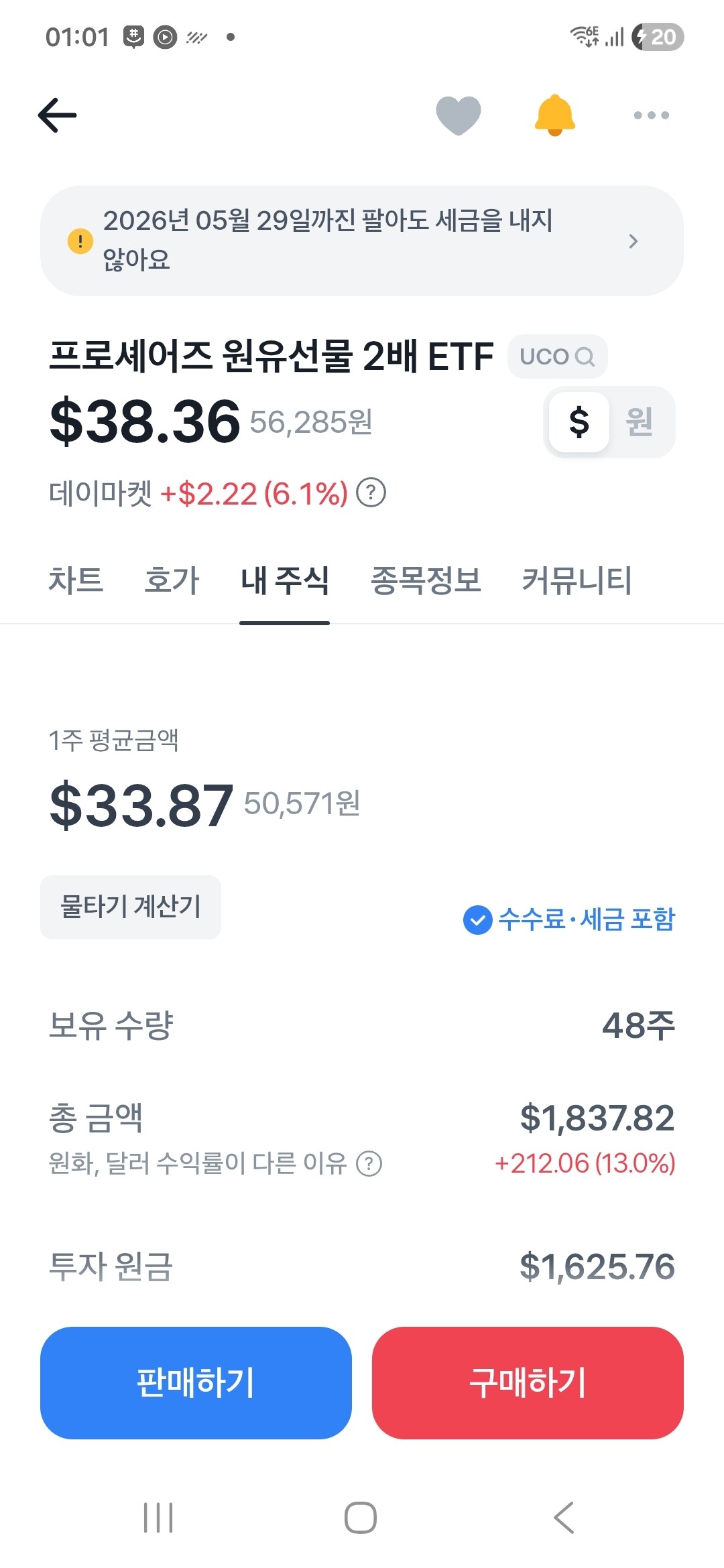Tap the help icon next to 데이마켓 change
The image size is (724, 1568).
point(371,493)
